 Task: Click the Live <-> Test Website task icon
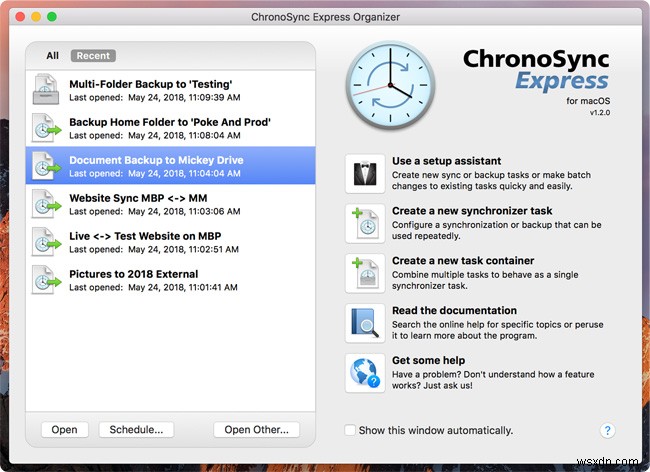coord(46,242)
